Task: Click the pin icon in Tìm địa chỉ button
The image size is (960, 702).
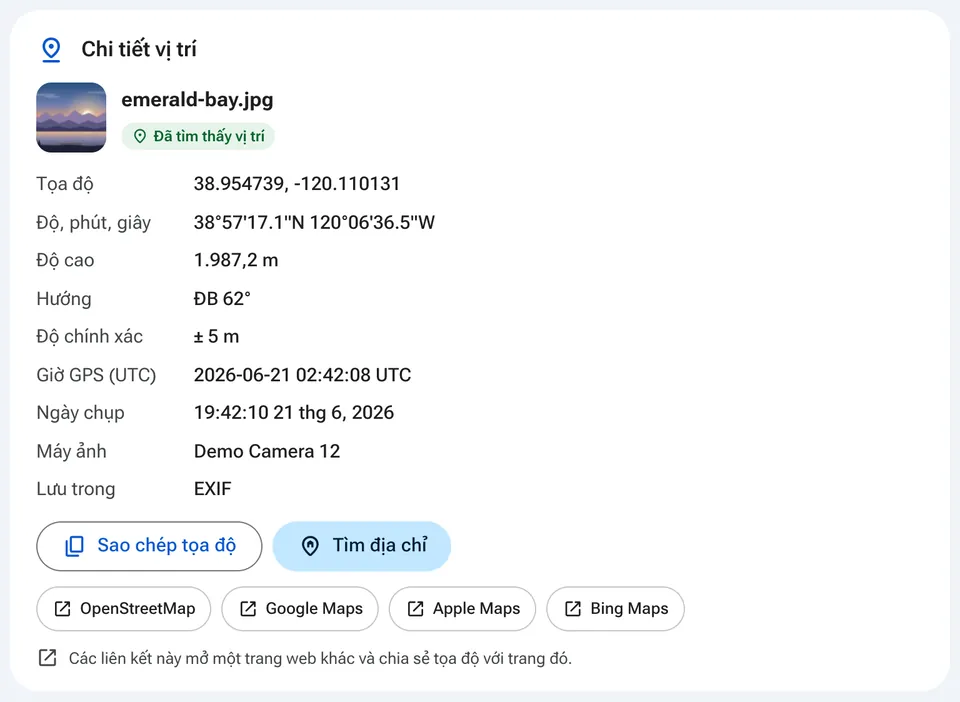Action: tap(310, 546)
